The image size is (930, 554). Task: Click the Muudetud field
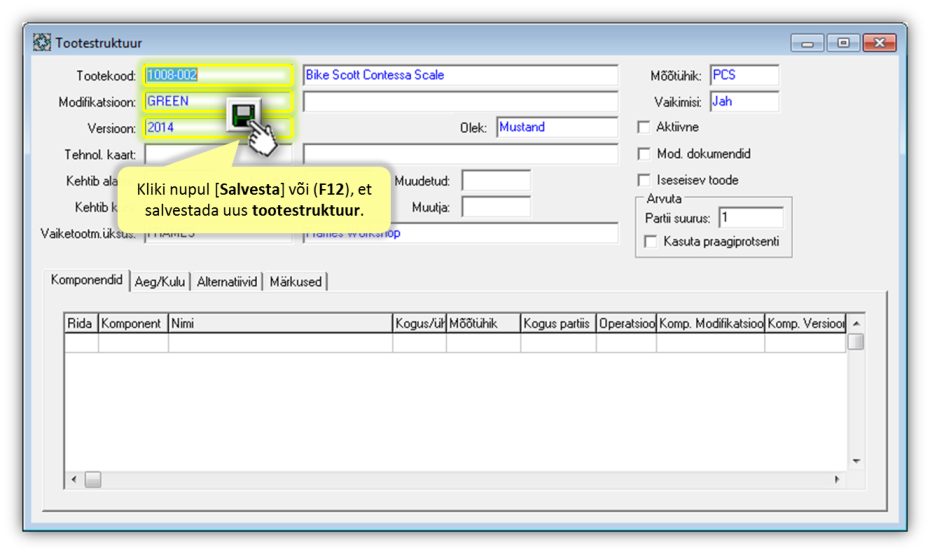(496, 180)
